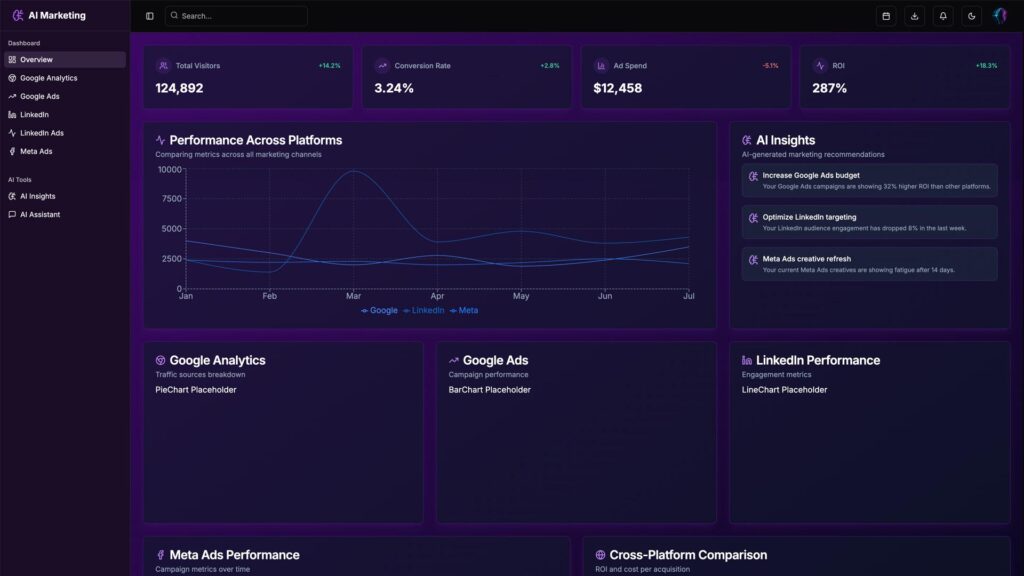
Task: Toggle the LinkedIn series in the chart legend
Action: (424, 310)
